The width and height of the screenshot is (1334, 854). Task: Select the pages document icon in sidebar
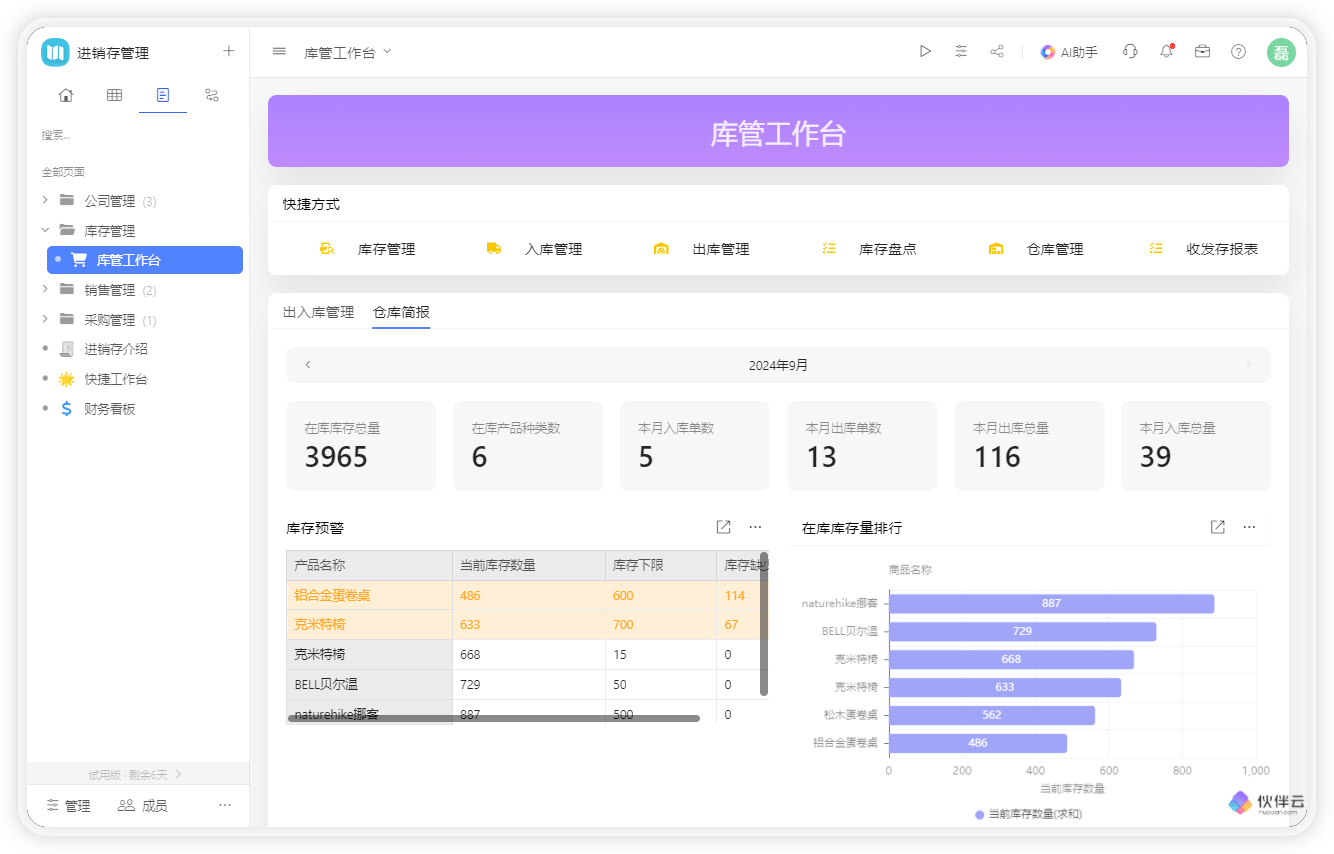pos(163,95)
